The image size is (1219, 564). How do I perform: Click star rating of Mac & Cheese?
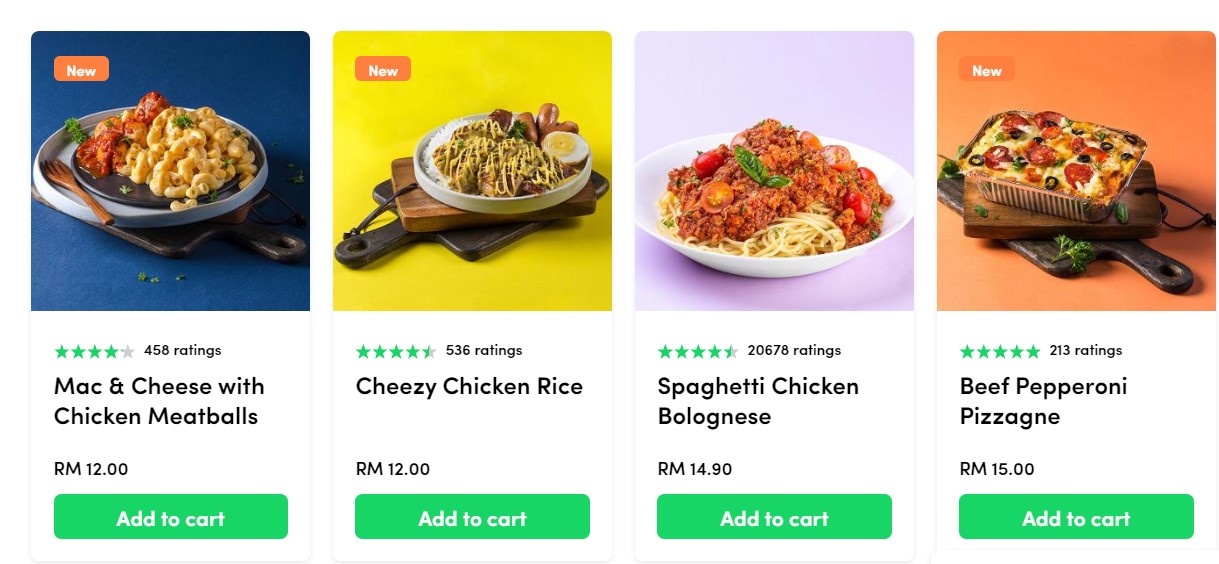[95, 351]
